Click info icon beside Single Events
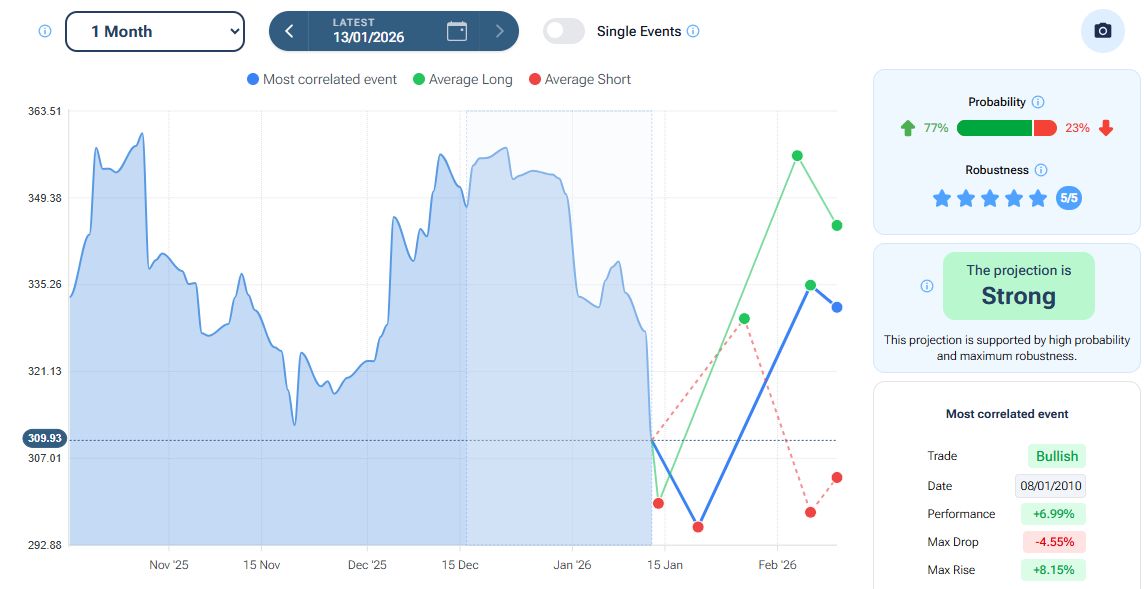This screenshot has width=1144, height=589. (x=693, y=31)
